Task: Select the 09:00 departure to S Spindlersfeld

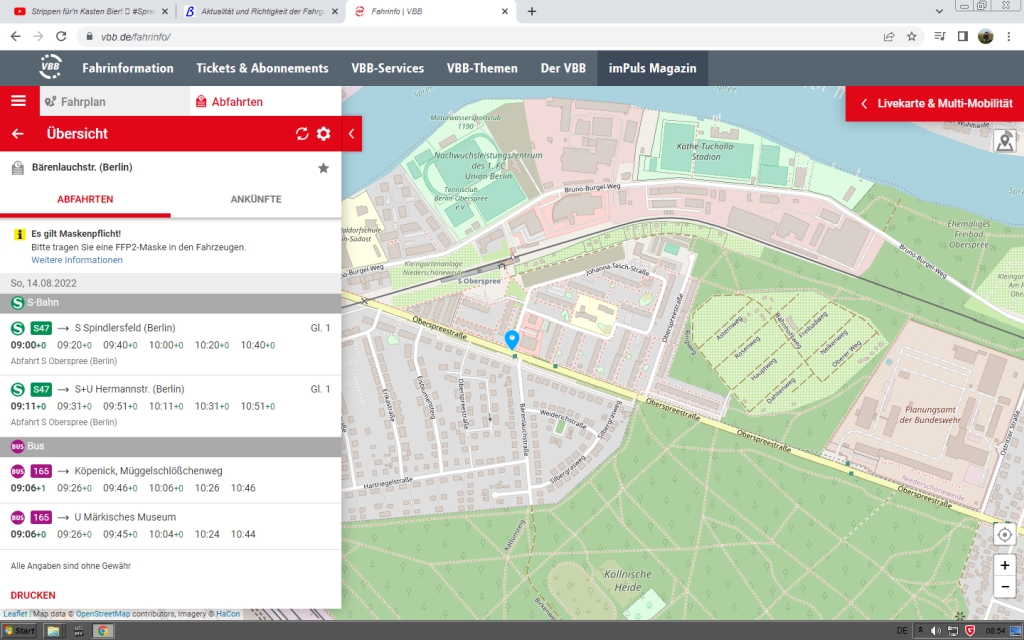Action: 28,345
